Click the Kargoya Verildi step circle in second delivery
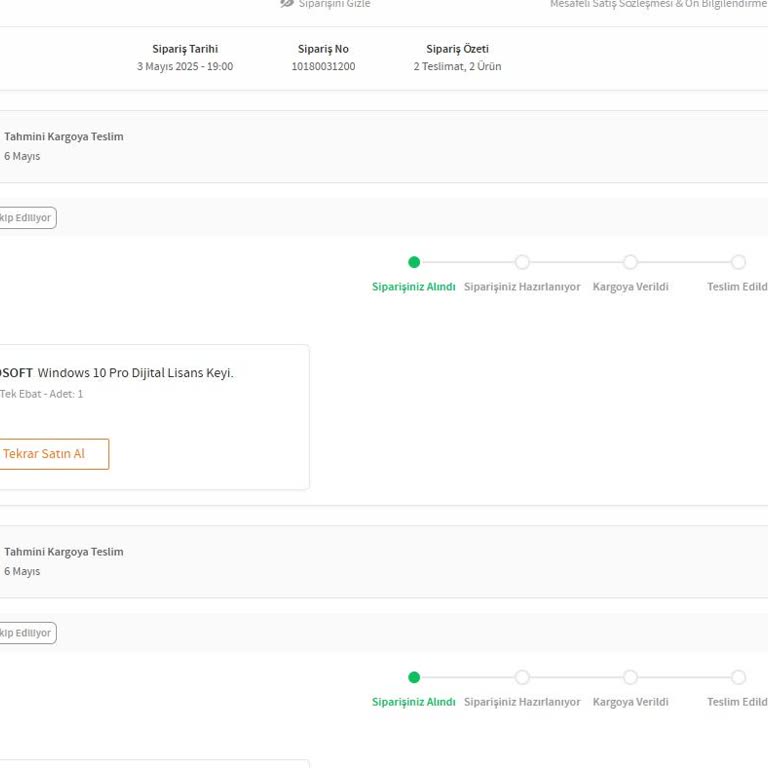Screen dimensions: 768x768 pyautogui.click(x=630, y=677)
